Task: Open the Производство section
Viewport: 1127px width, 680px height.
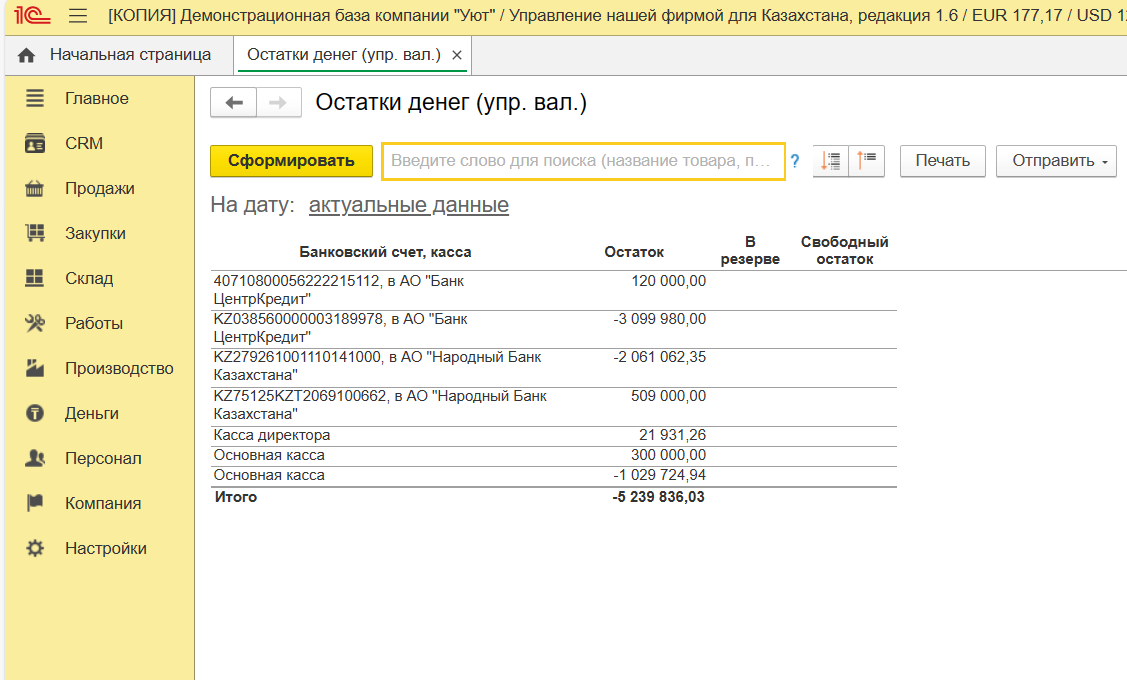Action: coord(119,369)
